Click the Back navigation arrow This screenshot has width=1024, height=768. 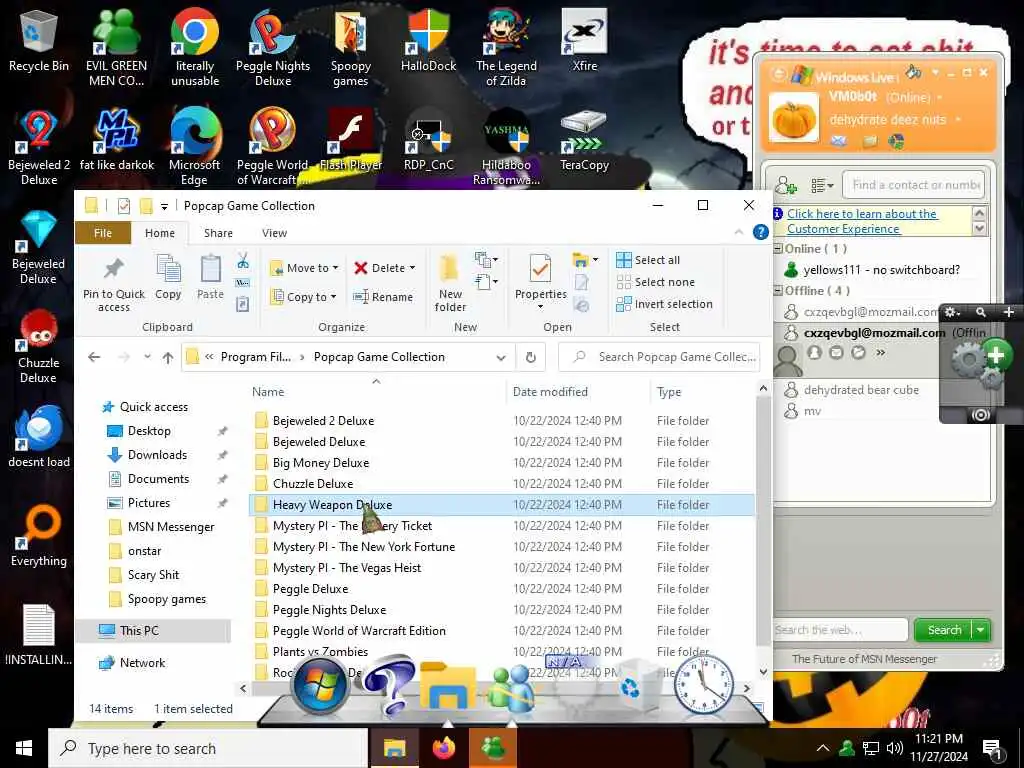click(94, 357)
